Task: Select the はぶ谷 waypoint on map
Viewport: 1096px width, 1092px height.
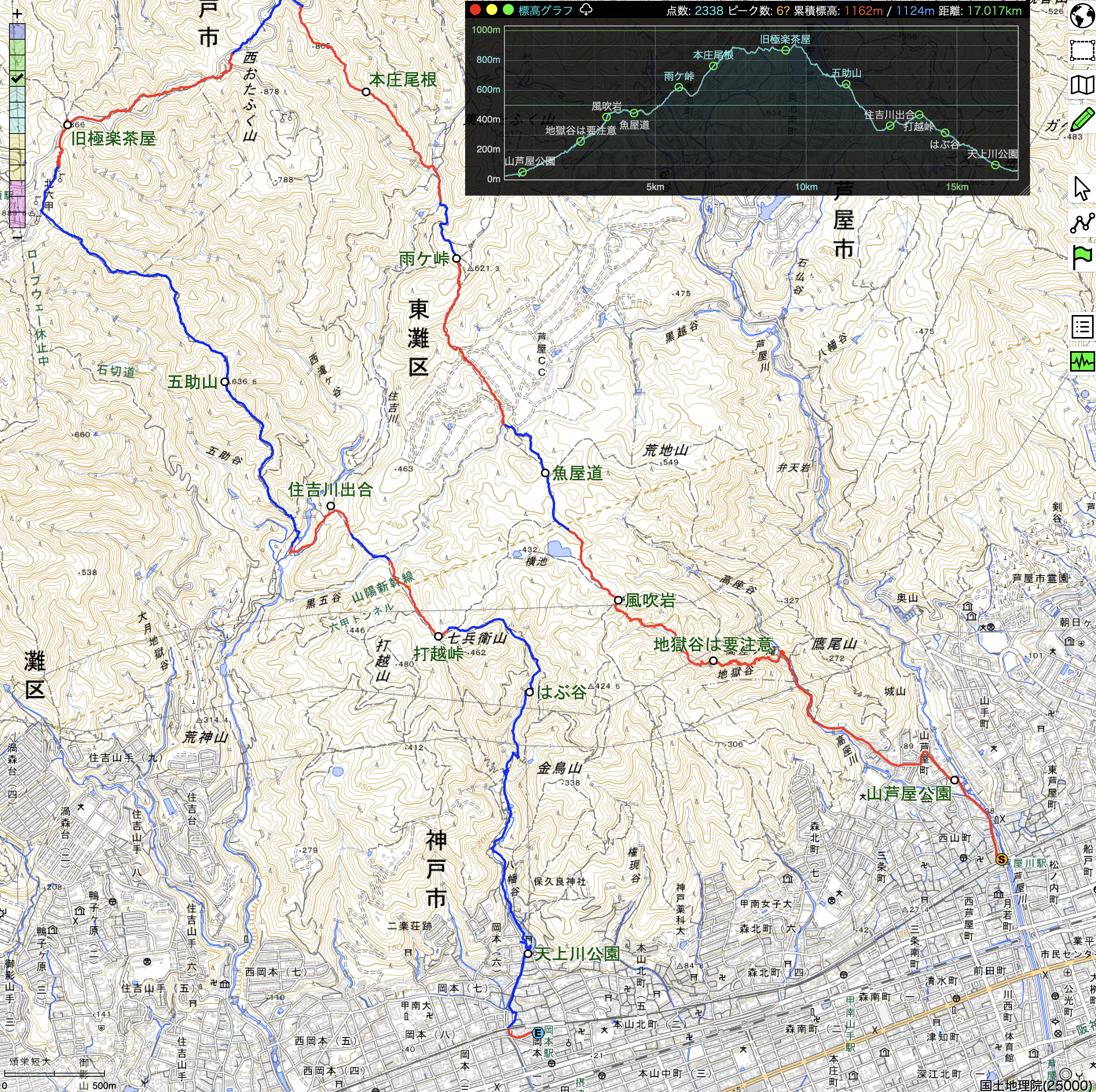Action: pyautogui.click(x=529, y=692)
